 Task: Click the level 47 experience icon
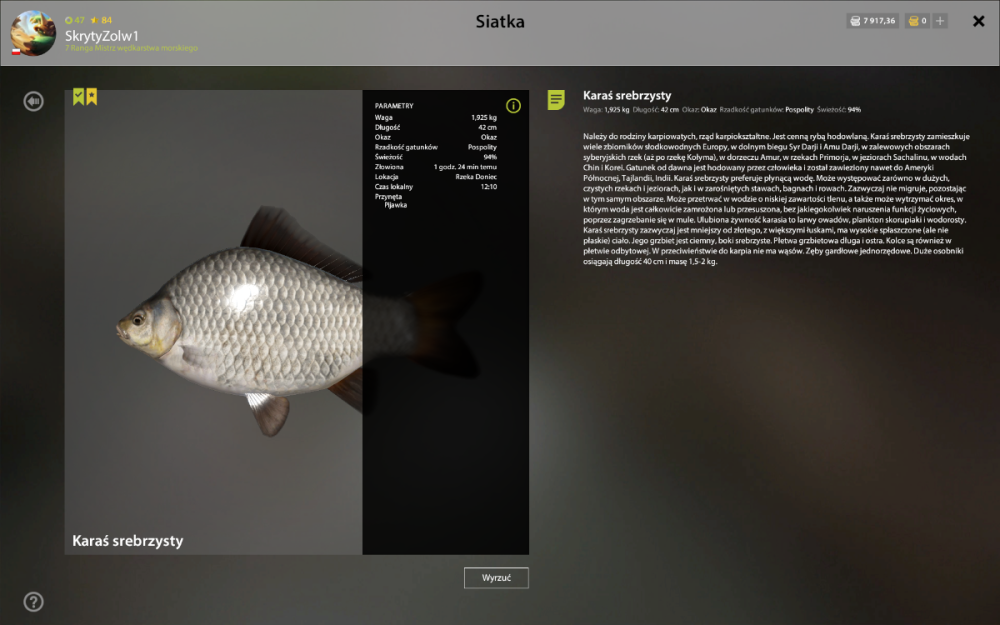tap(69, 20)
